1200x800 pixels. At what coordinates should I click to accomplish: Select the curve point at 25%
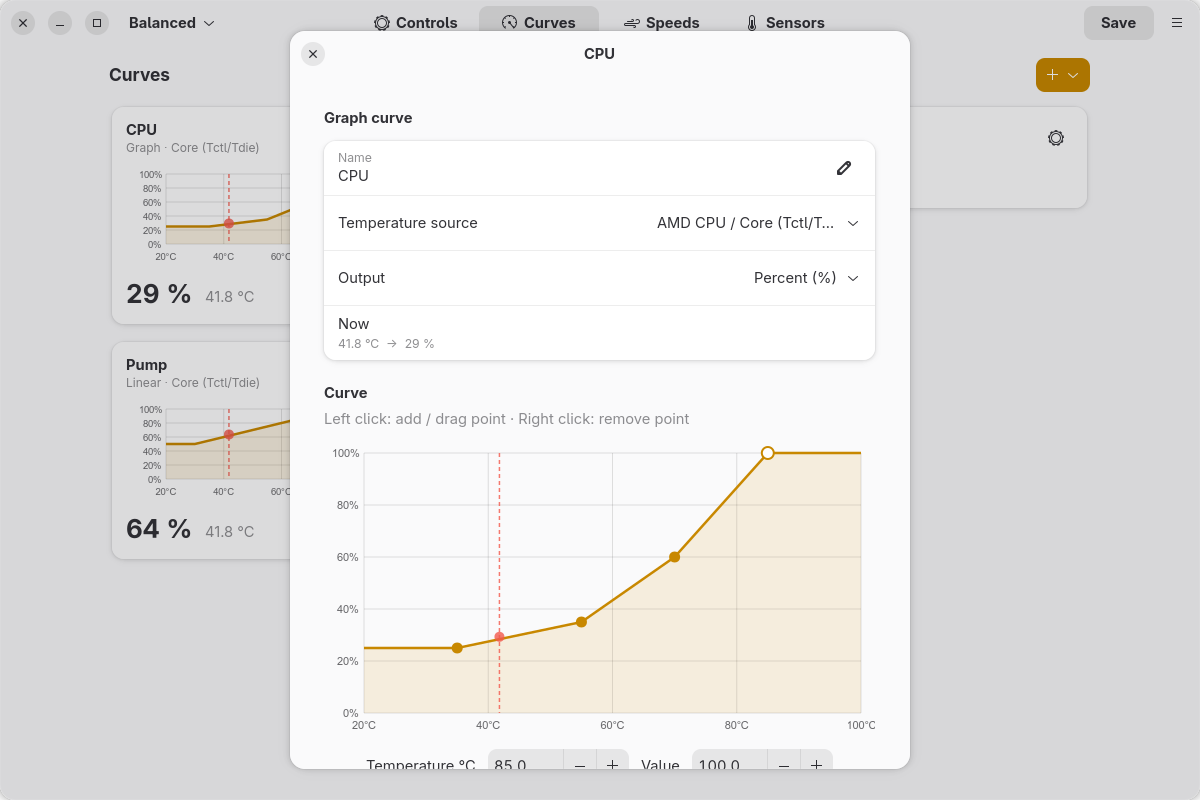[457, 648]
